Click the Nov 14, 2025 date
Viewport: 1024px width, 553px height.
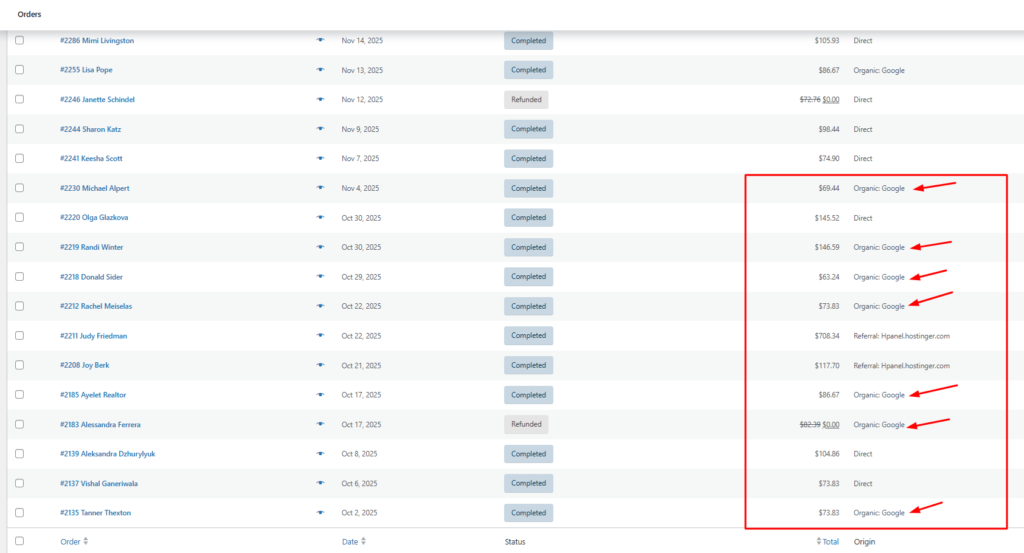coord(362,40)
